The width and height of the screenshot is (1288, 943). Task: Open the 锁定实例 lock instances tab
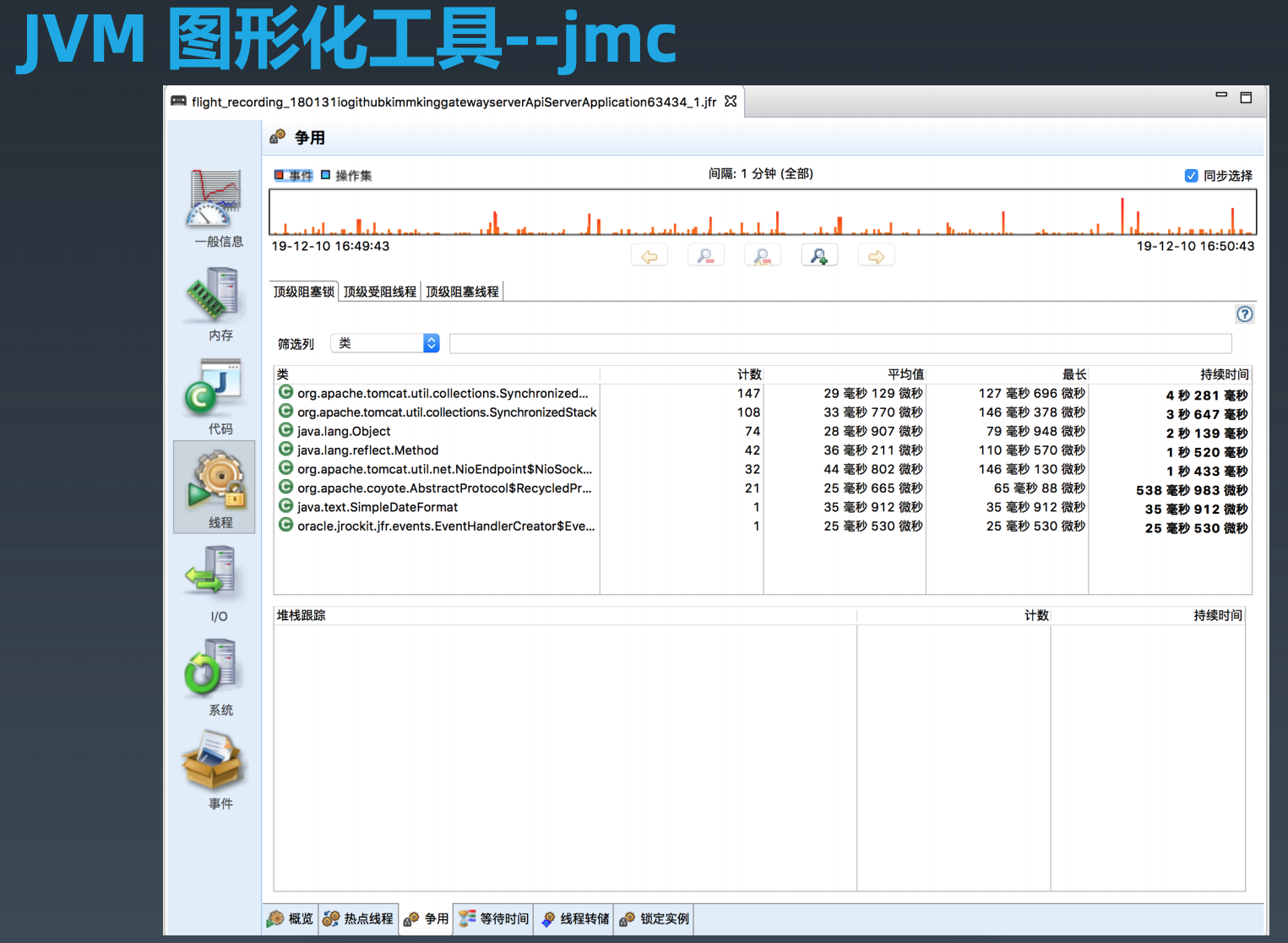[655, 918]
